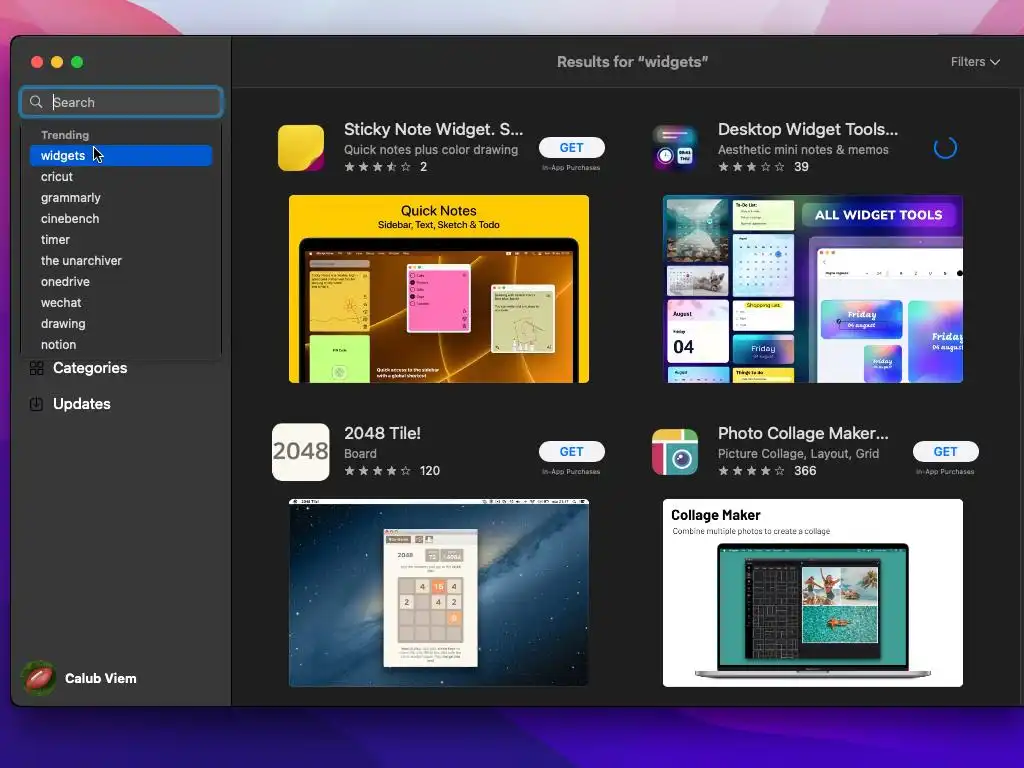Click the yellow minimize window button
Screen dimensions: 1024x768
coord(57,62)
